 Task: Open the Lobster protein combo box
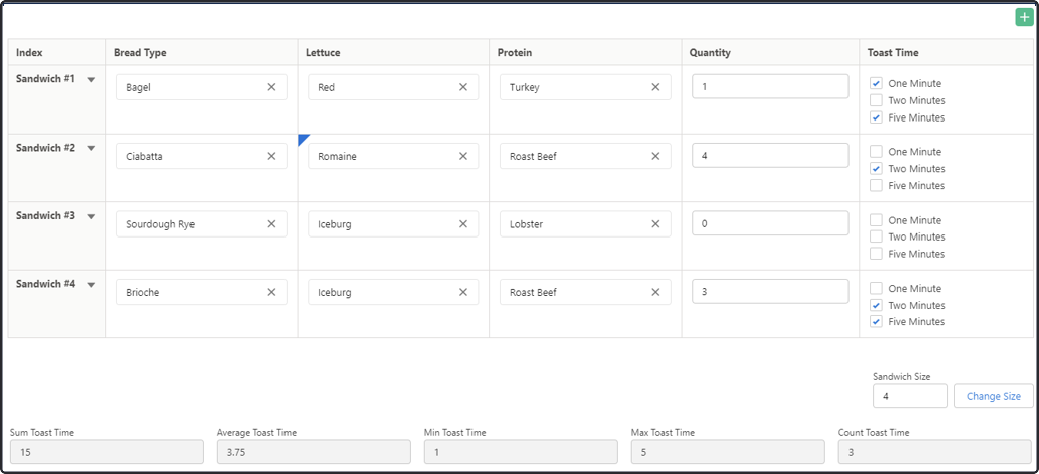click(586, 224)
